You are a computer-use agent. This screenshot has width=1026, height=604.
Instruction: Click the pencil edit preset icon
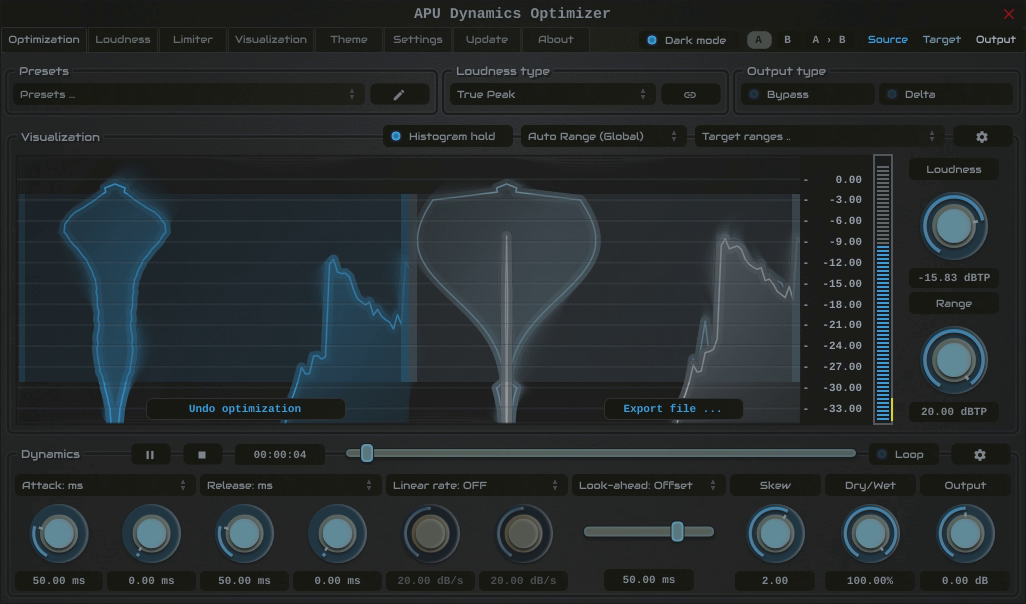398,95
